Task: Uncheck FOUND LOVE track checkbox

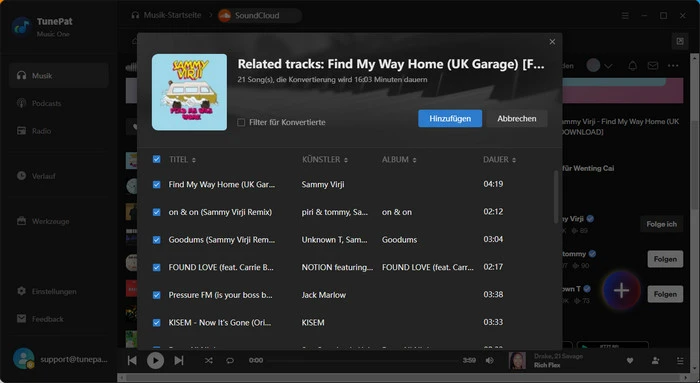Action: point(157,267)
